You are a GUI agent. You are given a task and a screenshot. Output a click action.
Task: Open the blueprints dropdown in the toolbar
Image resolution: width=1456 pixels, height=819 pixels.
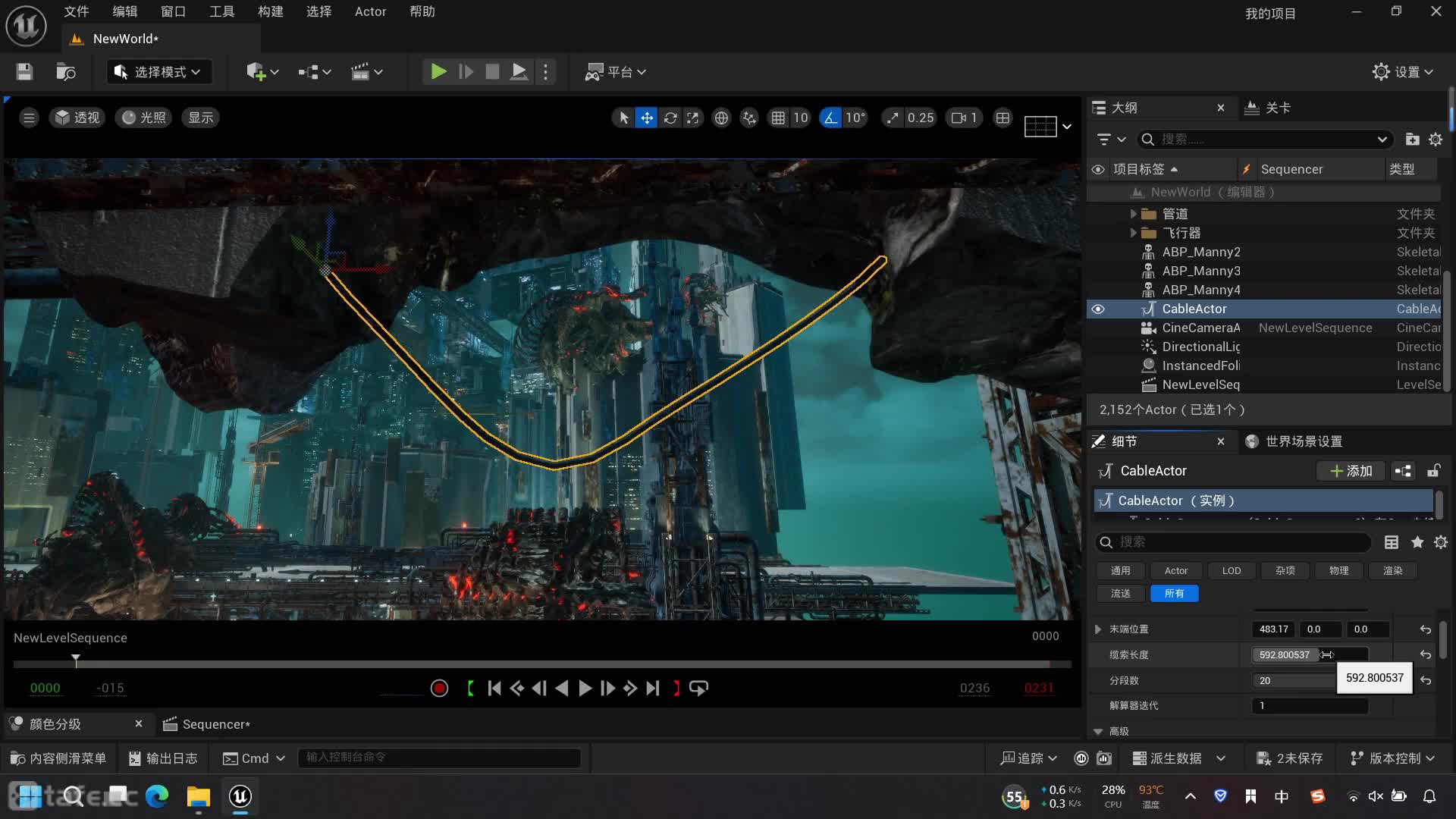[x=314, y=72]
